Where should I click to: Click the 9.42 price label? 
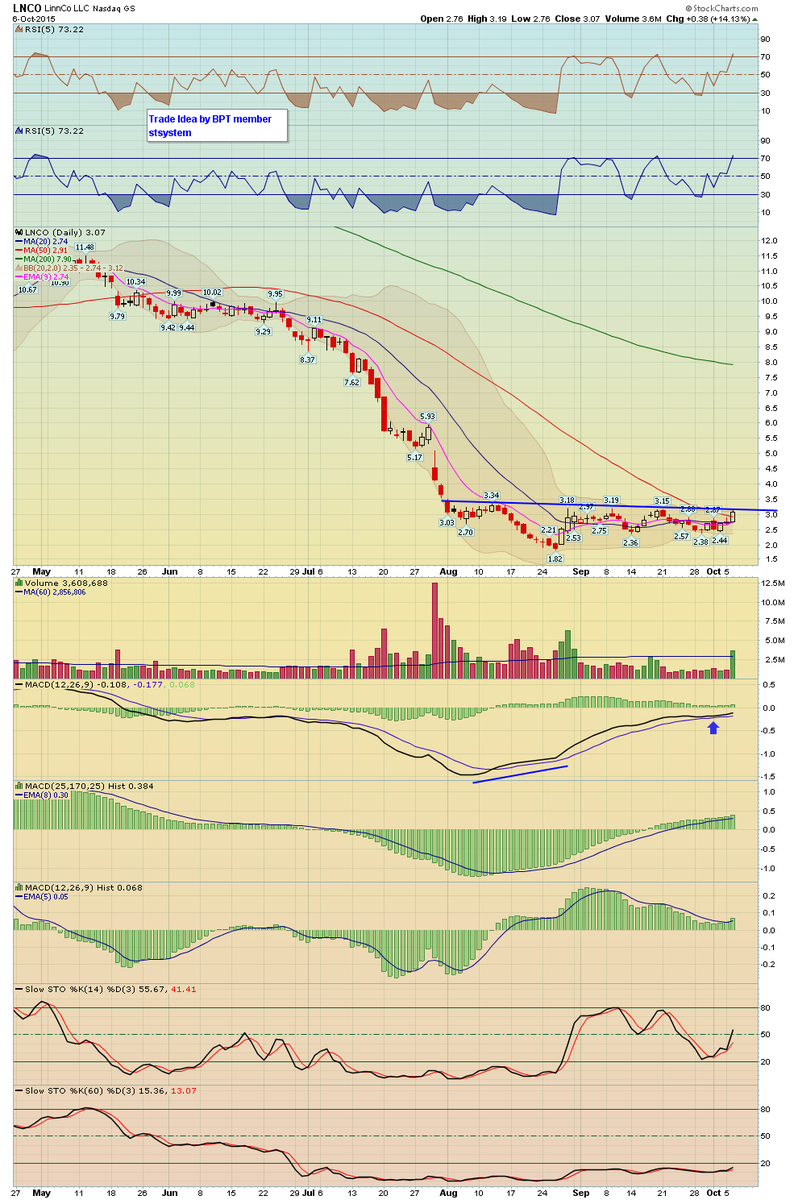pos(167,327)
